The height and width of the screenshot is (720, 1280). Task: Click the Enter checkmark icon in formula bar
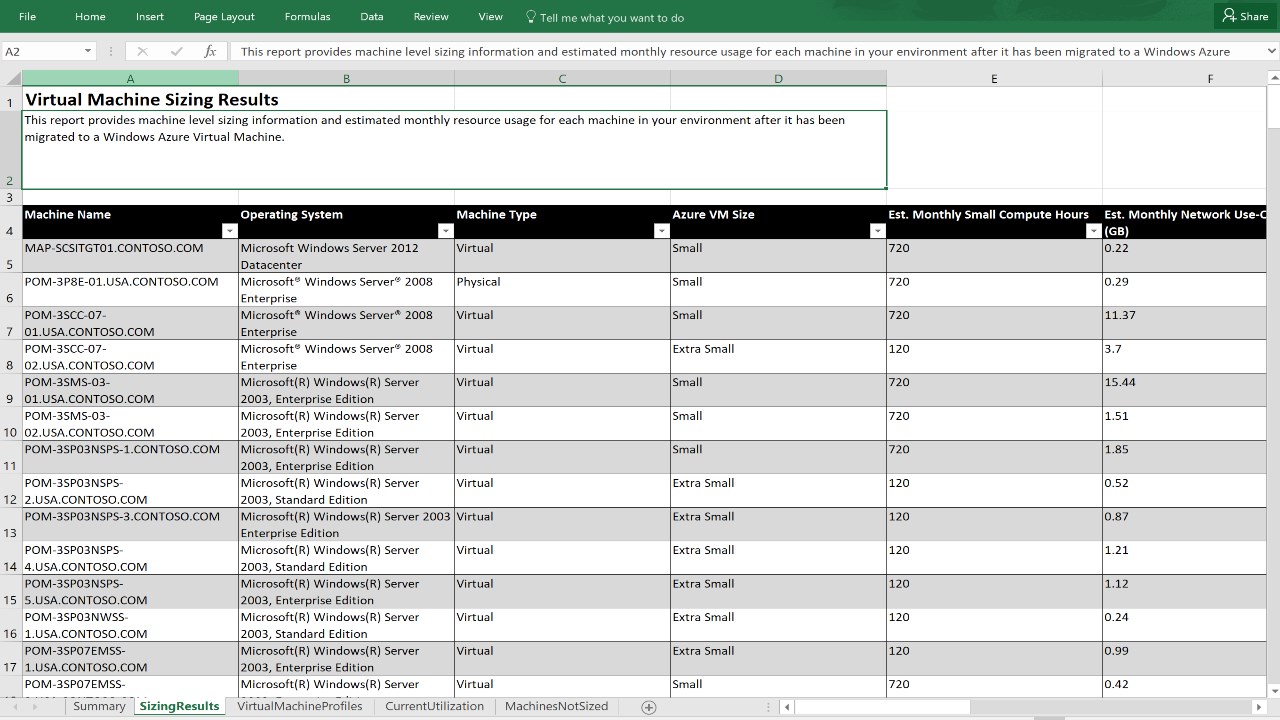177,51
